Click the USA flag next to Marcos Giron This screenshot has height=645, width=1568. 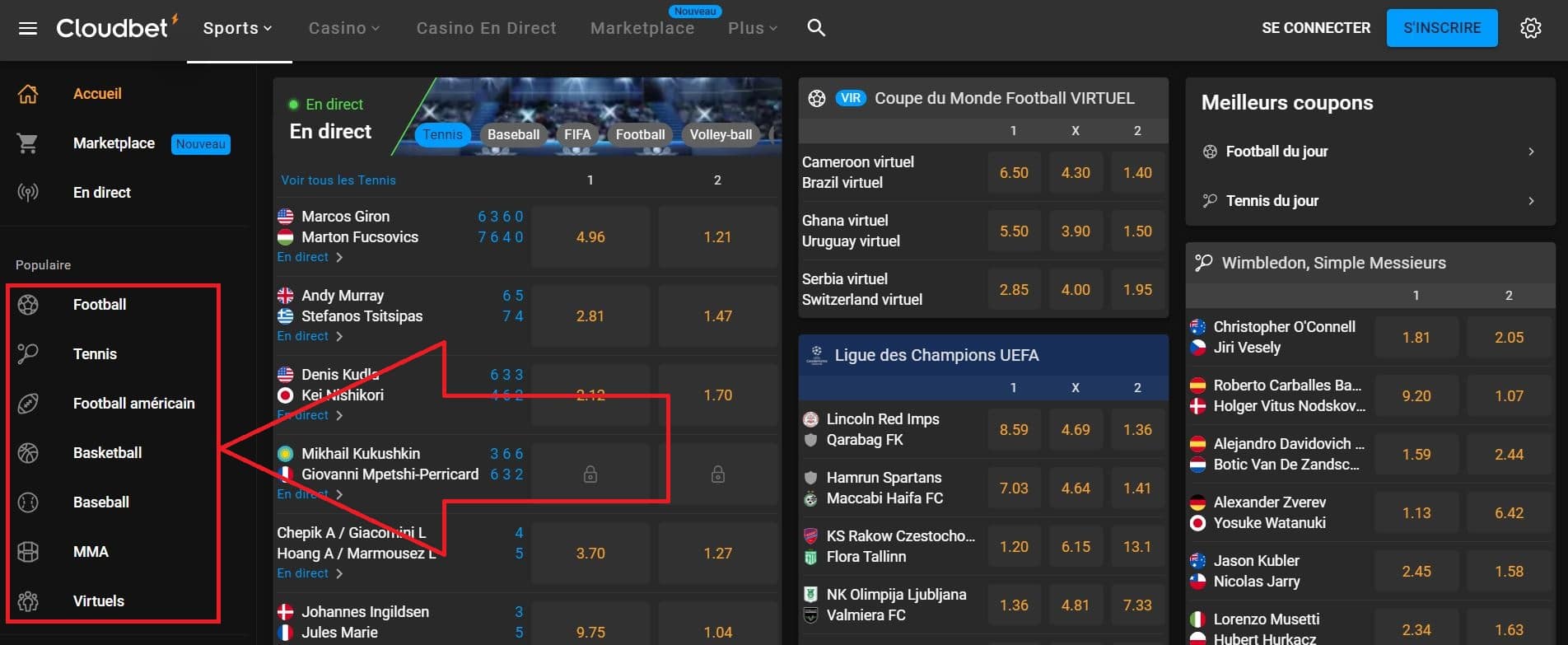pyautogui.click(x=286, y=217)
